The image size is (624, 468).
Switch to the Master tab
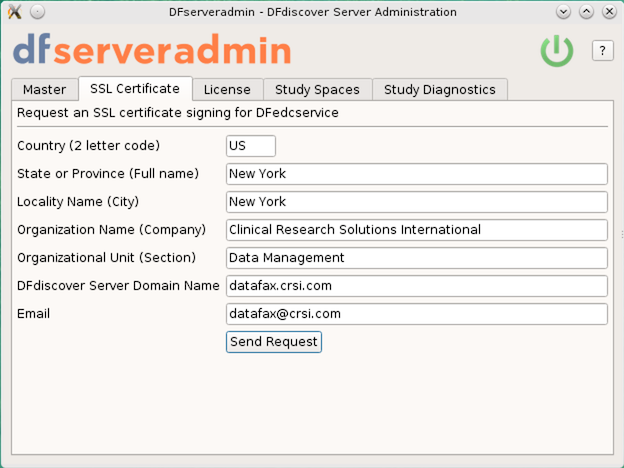[x=44, y=90]
